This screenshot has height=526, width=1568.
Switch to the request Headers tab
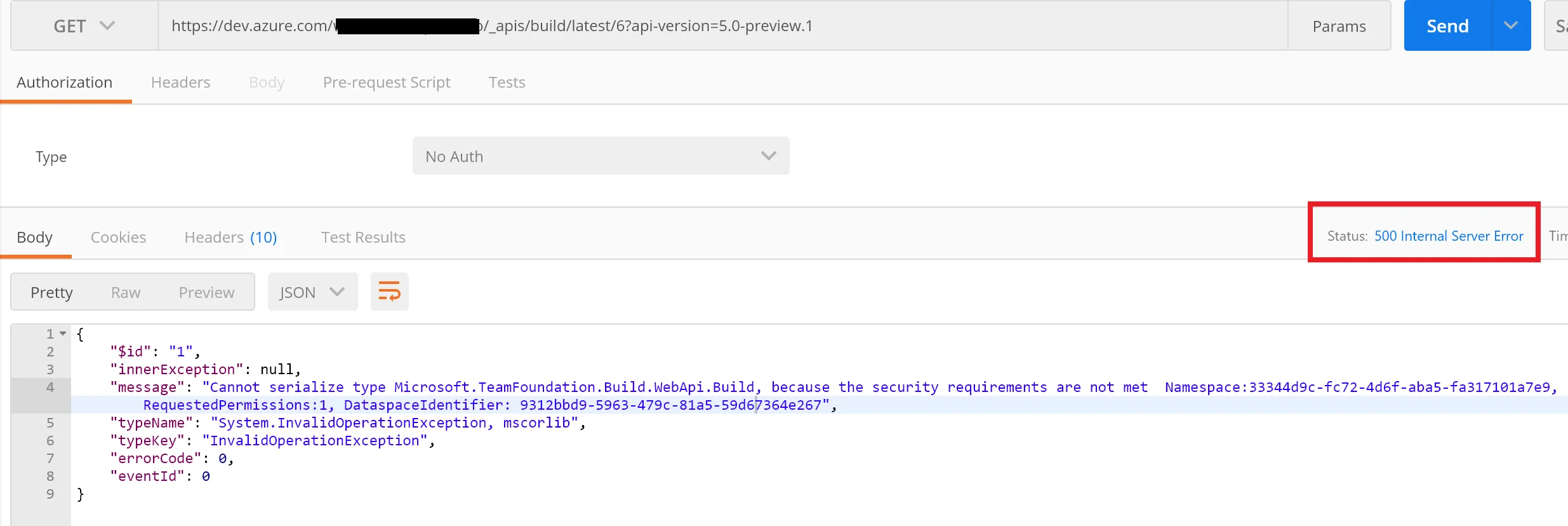(x=180, y=83)
